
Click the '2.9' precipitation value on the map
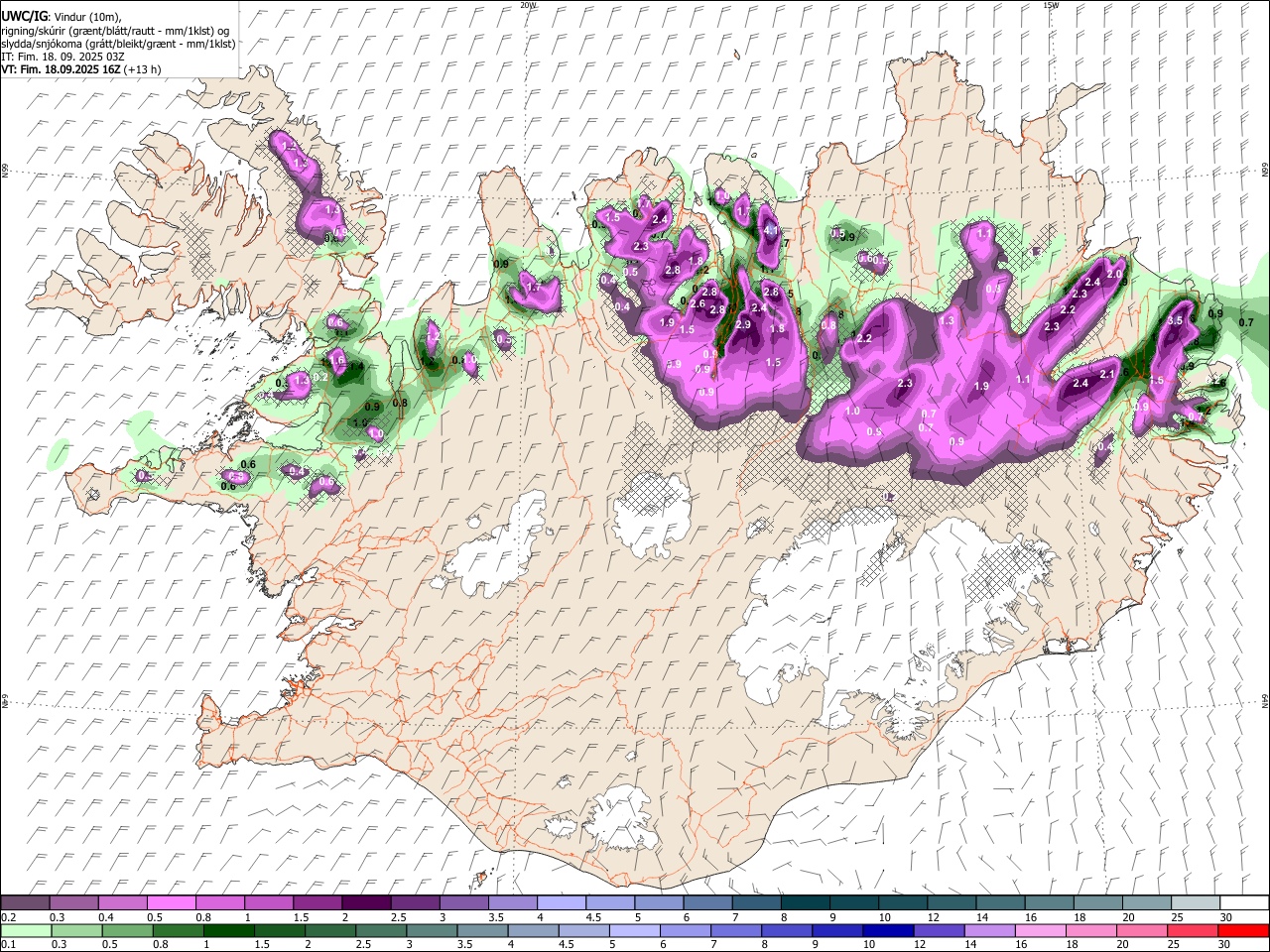pyautogui.click(x=742, y=324)
